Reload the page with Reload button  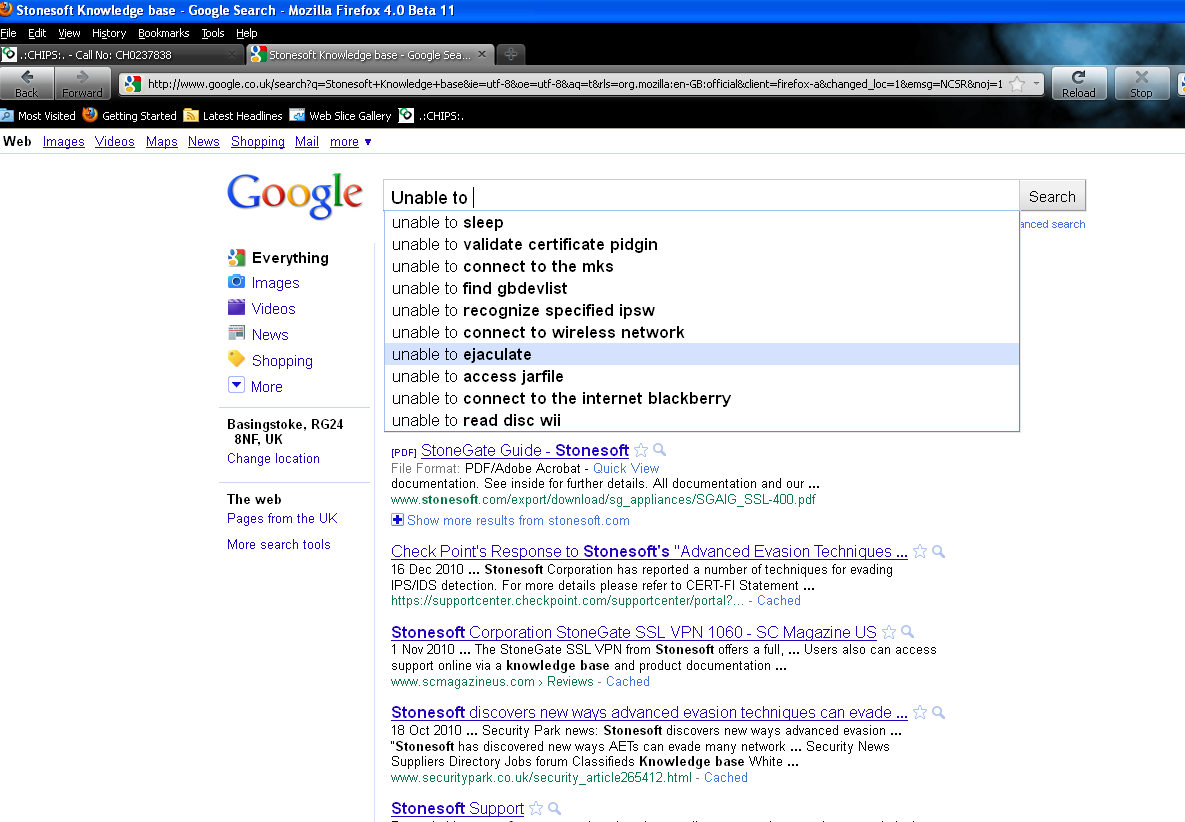coord(1078,83)
